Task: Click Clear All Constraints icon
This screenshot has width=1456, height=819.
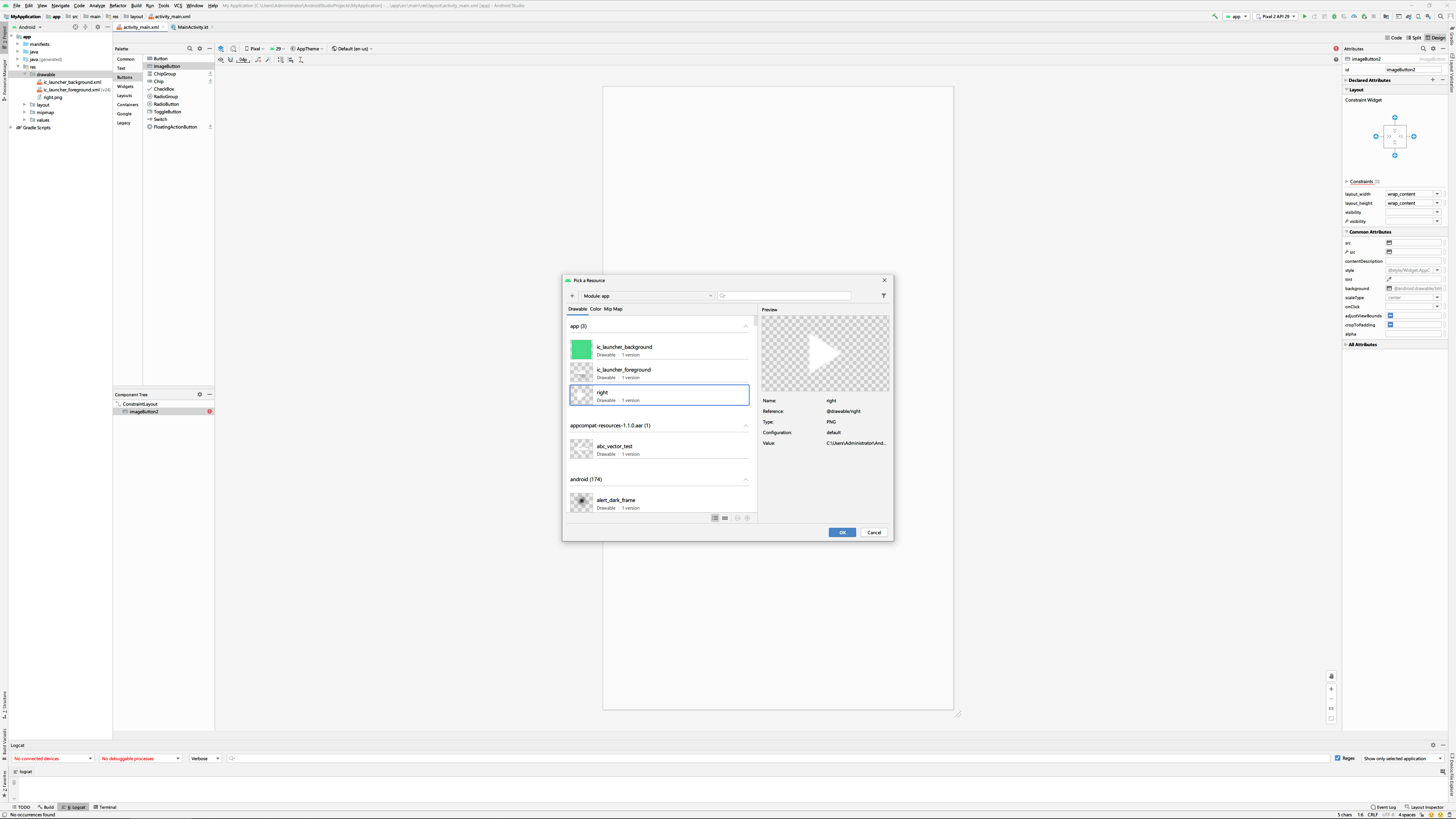Action: click(x=258, y=60)
